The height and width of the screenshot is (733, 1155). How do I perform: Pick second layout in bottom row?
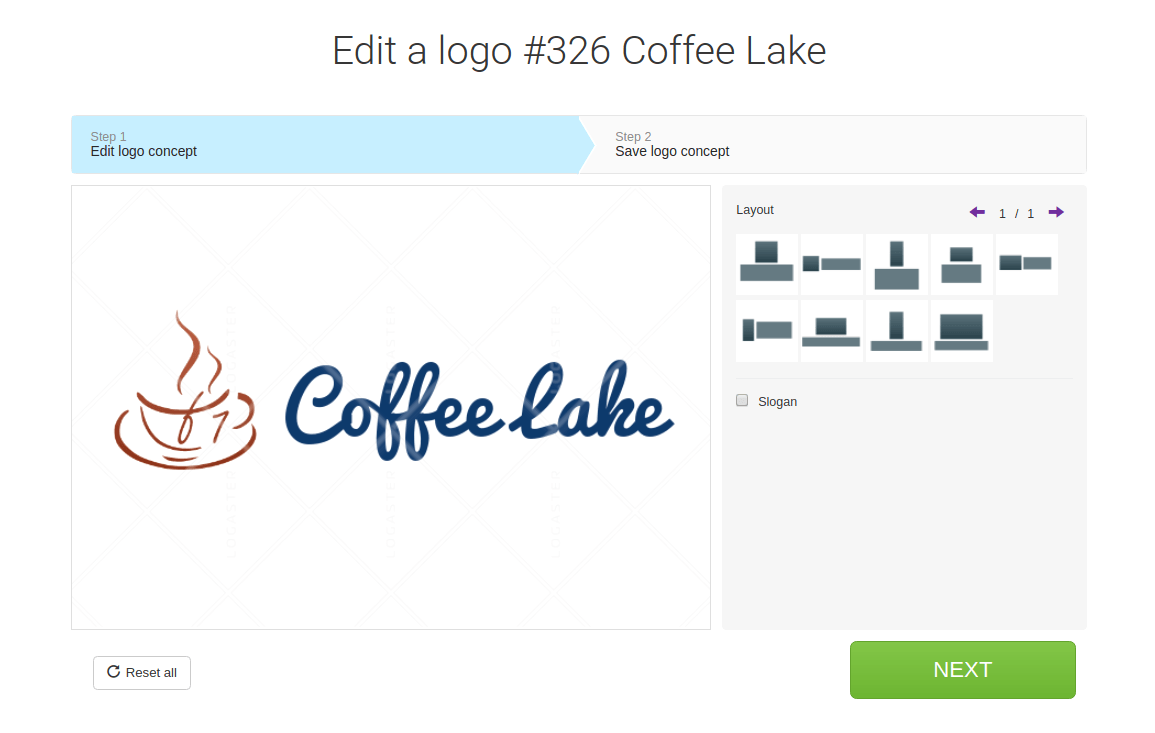(832, 330)
